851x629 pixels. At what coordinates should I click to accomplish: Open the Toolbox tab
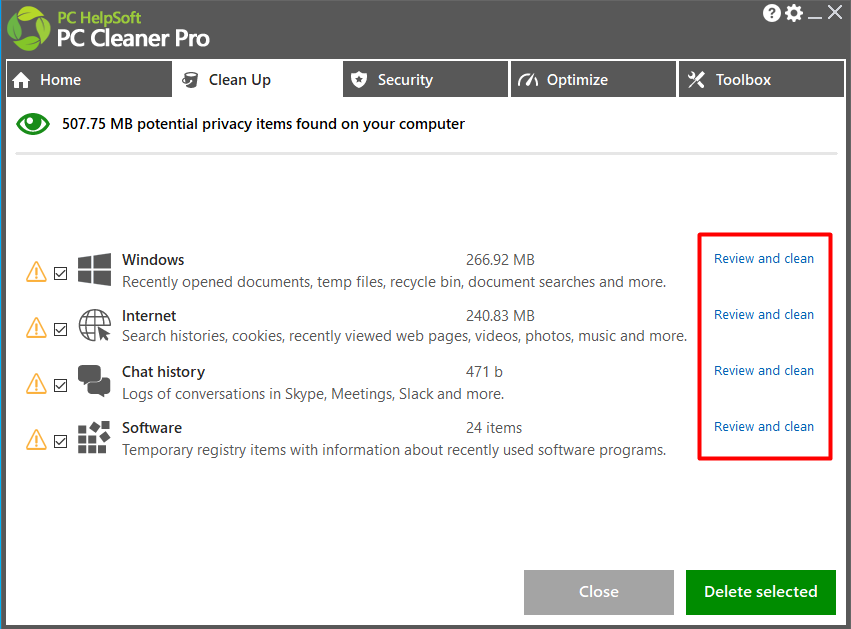761,79
